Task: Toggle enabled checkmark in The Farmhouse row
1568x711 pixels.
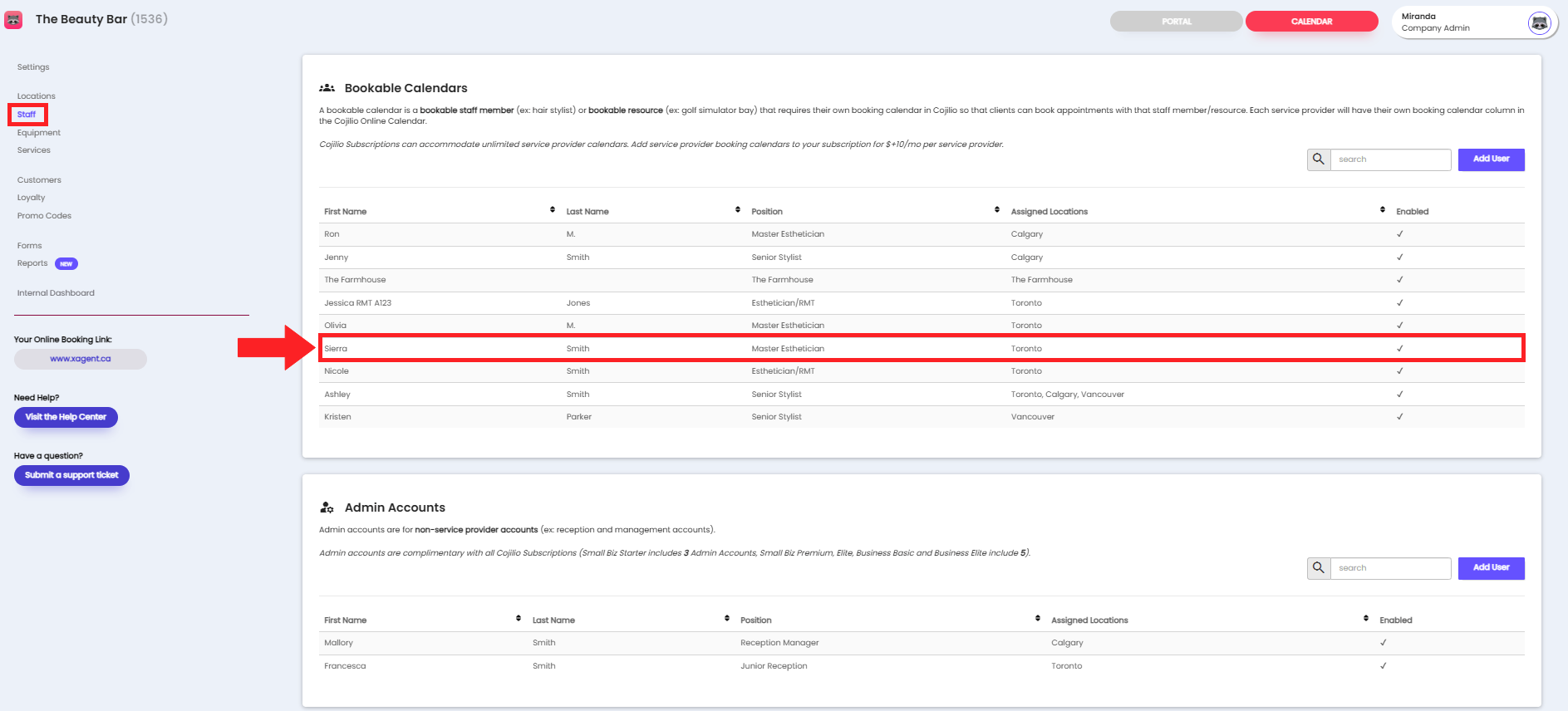Action: tap(1400, 280)
